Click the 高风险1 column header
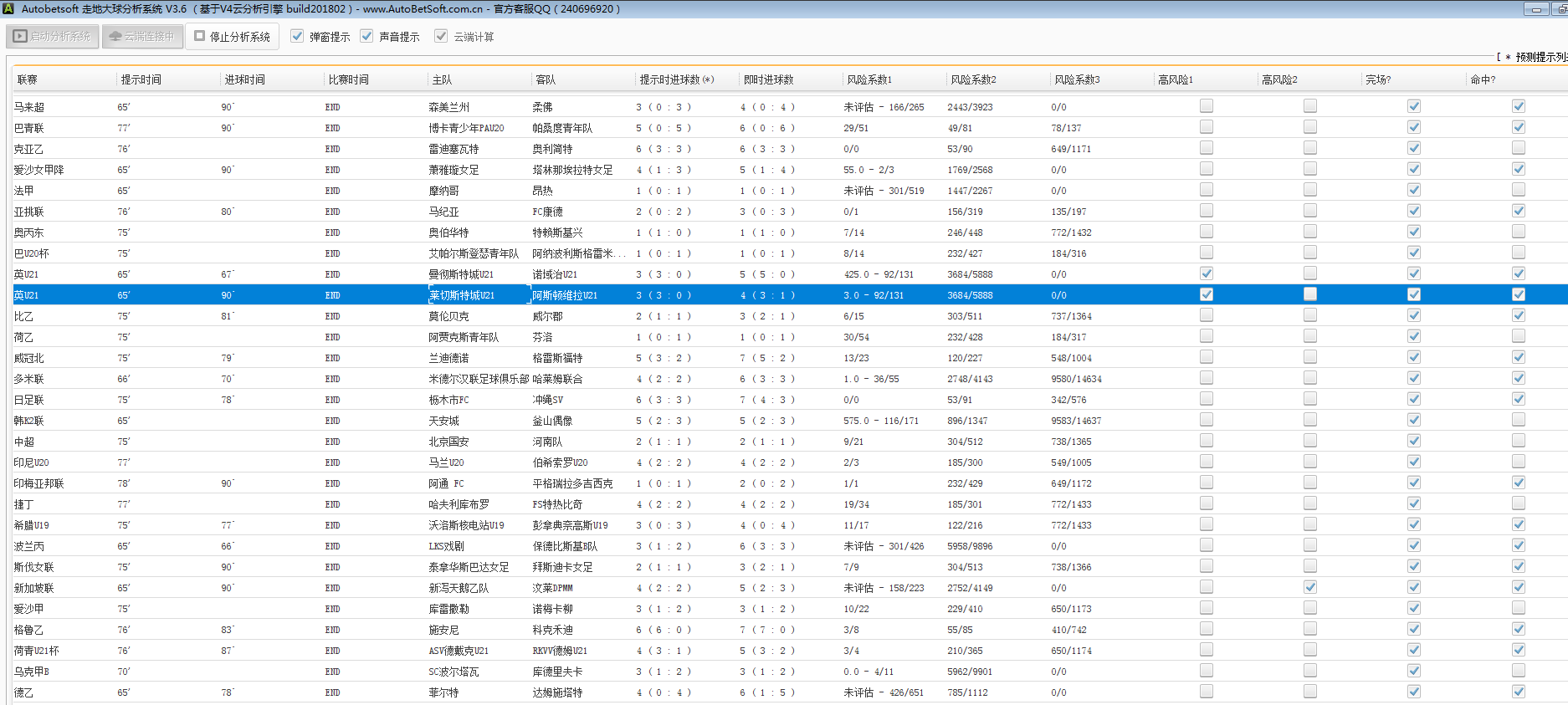Screen dimensions: 1568x705 (x=1176, y=80)
